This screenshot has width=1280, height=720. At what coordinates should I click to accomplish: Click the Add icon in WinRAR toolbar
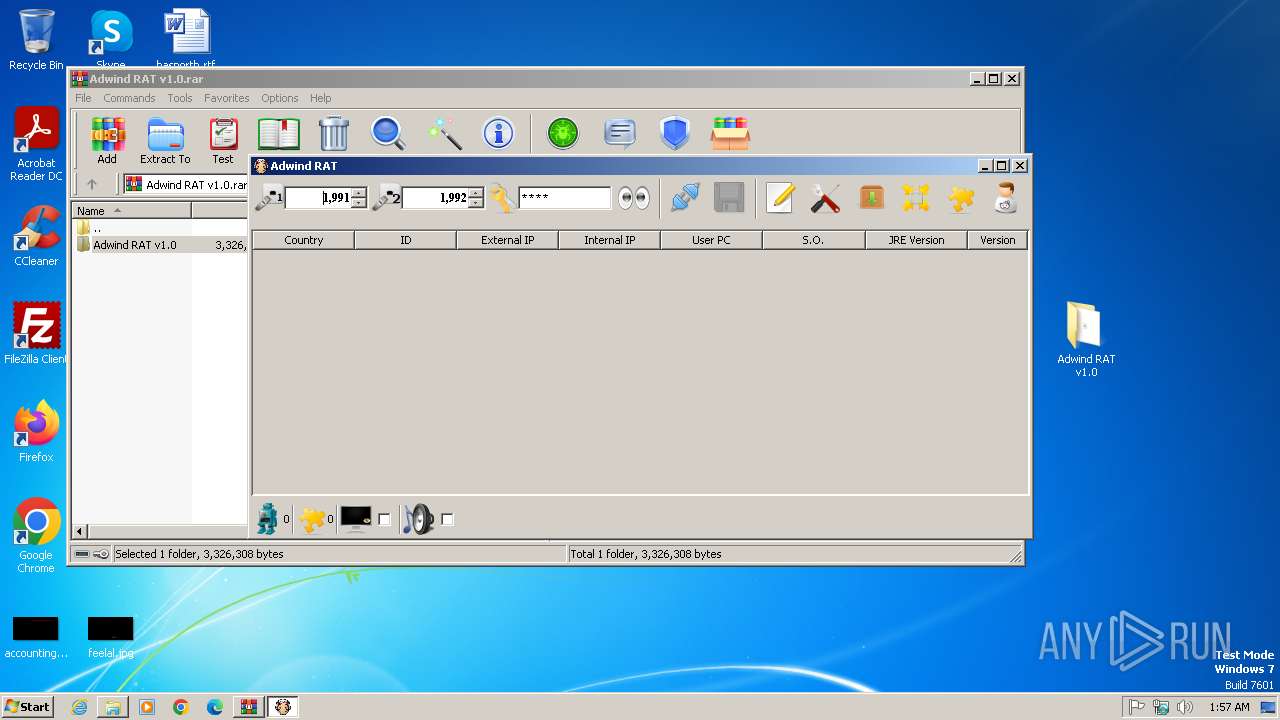107,140
